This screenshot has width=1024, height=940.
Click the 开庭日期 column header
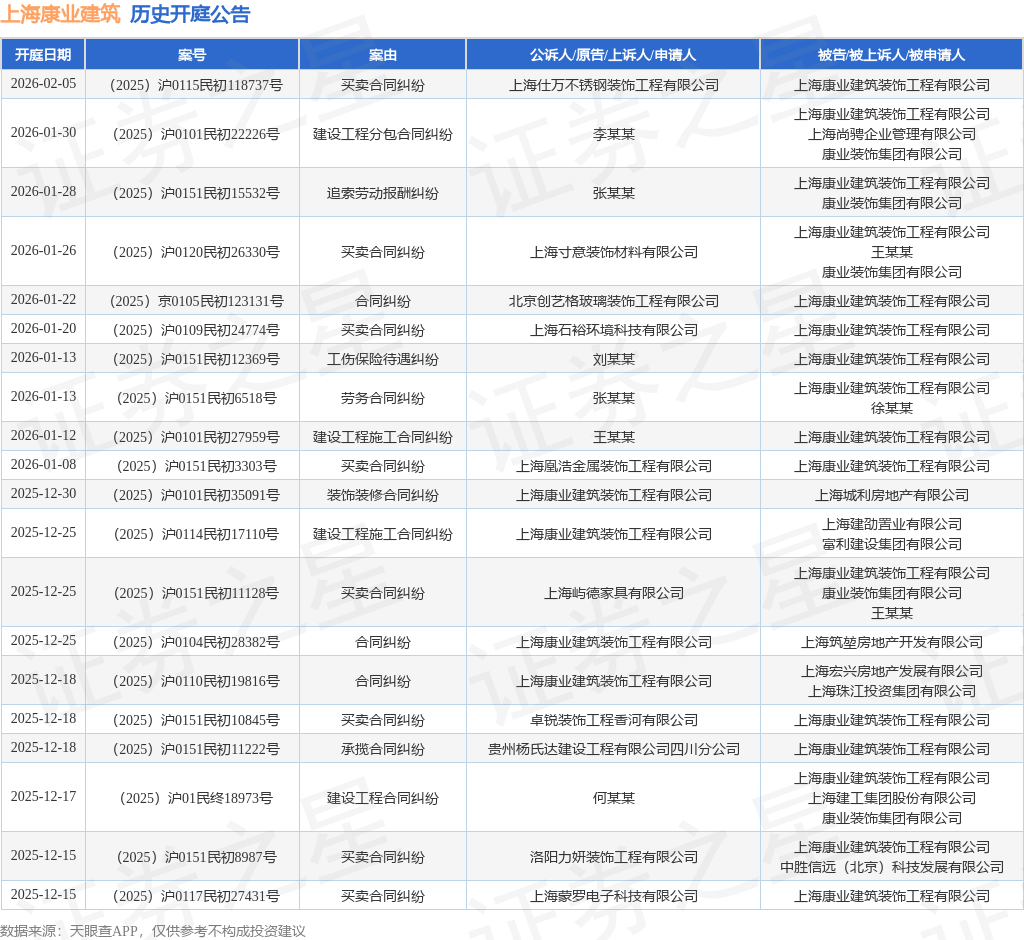[x=43, y=55]
